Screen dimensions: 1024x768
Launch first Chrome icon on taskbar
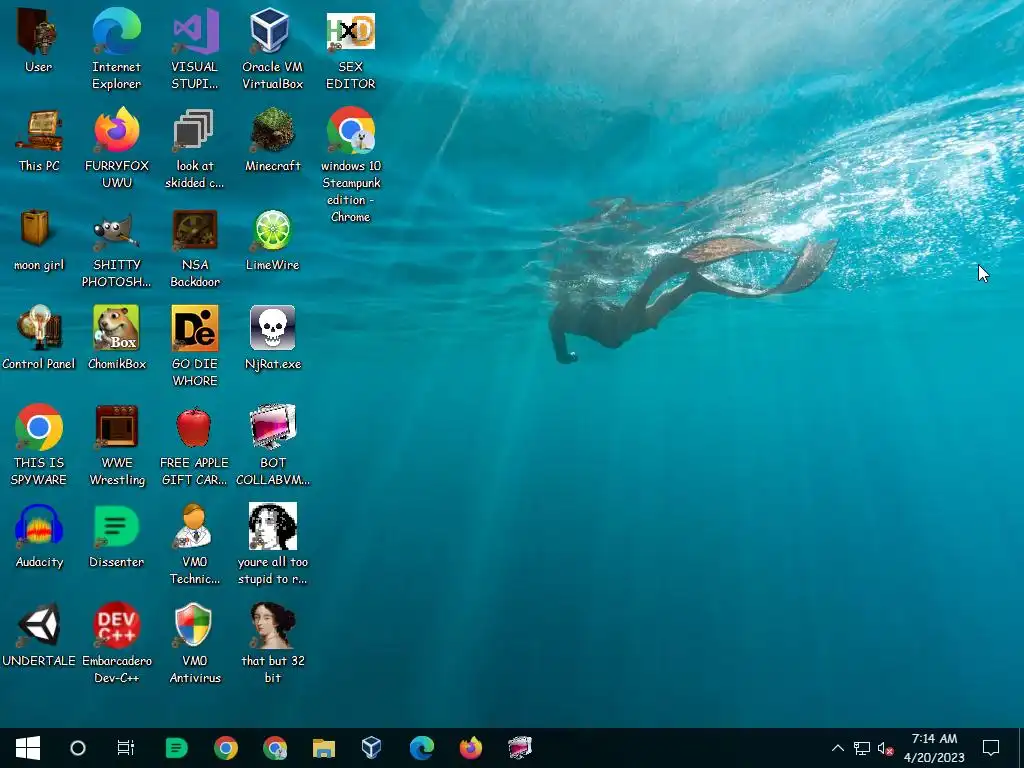[x=226, y=748]
